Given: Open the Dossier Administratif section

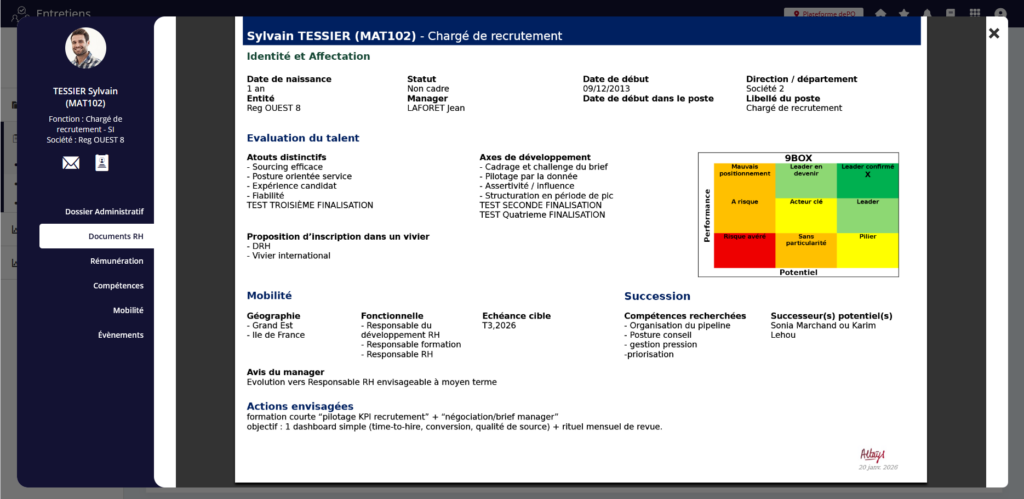Looking at the screenshot, I should tap(104, 212).
